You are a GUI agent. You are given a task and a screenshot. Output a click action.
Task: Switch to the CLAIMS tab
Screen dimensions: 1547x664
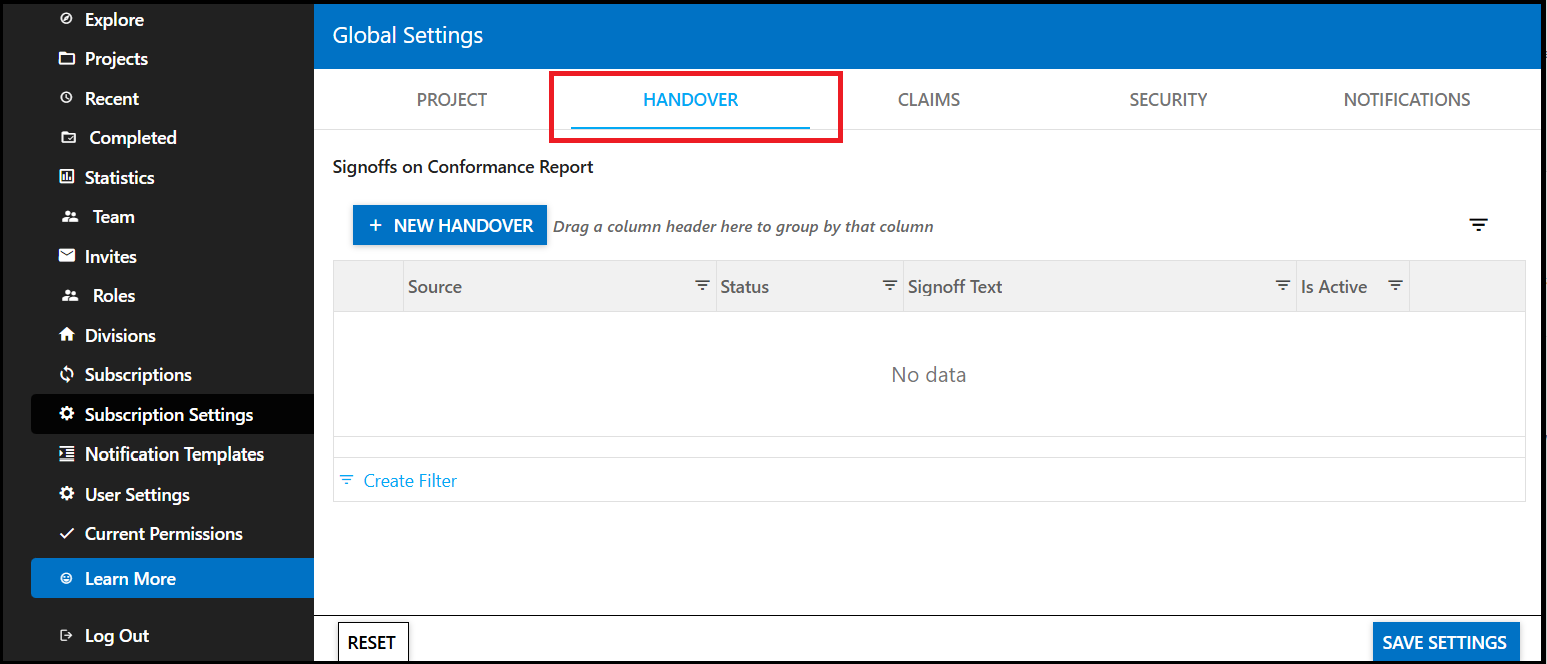[928, 100]
